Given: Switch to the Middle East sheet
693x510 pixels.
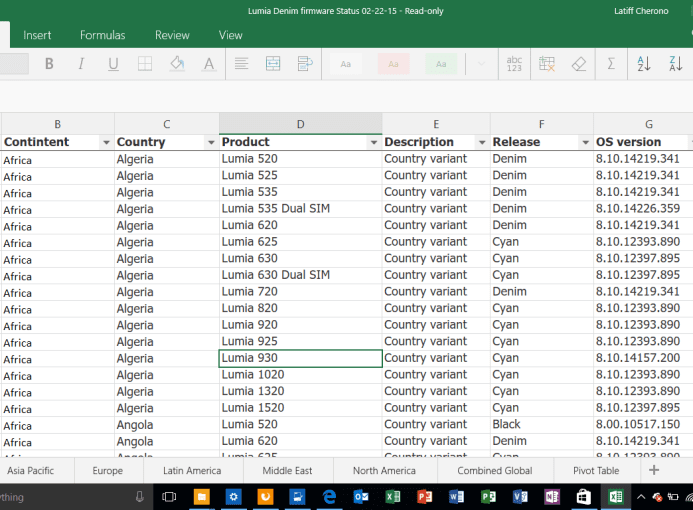Looking at the screenshot, I should click(x=287, y=471).
